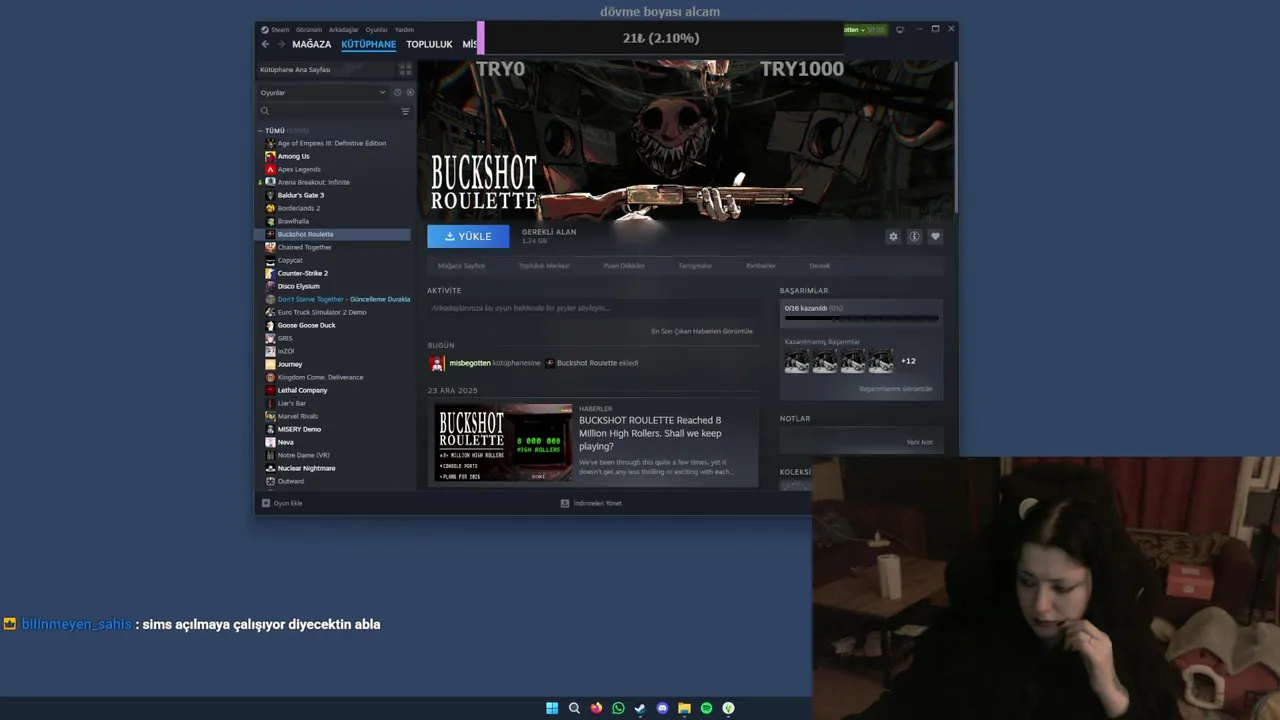This screenshot has width=1280, height=720.
Task: Switch to grid view of library home
Action: pyautogui.click(x=405, y=69)
